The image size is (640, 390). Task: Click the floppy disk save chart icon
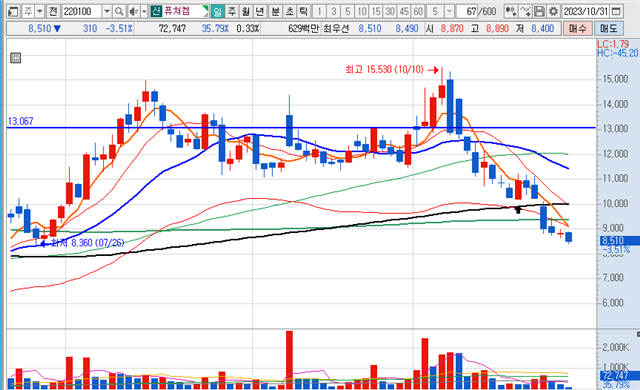pos(539,11)
